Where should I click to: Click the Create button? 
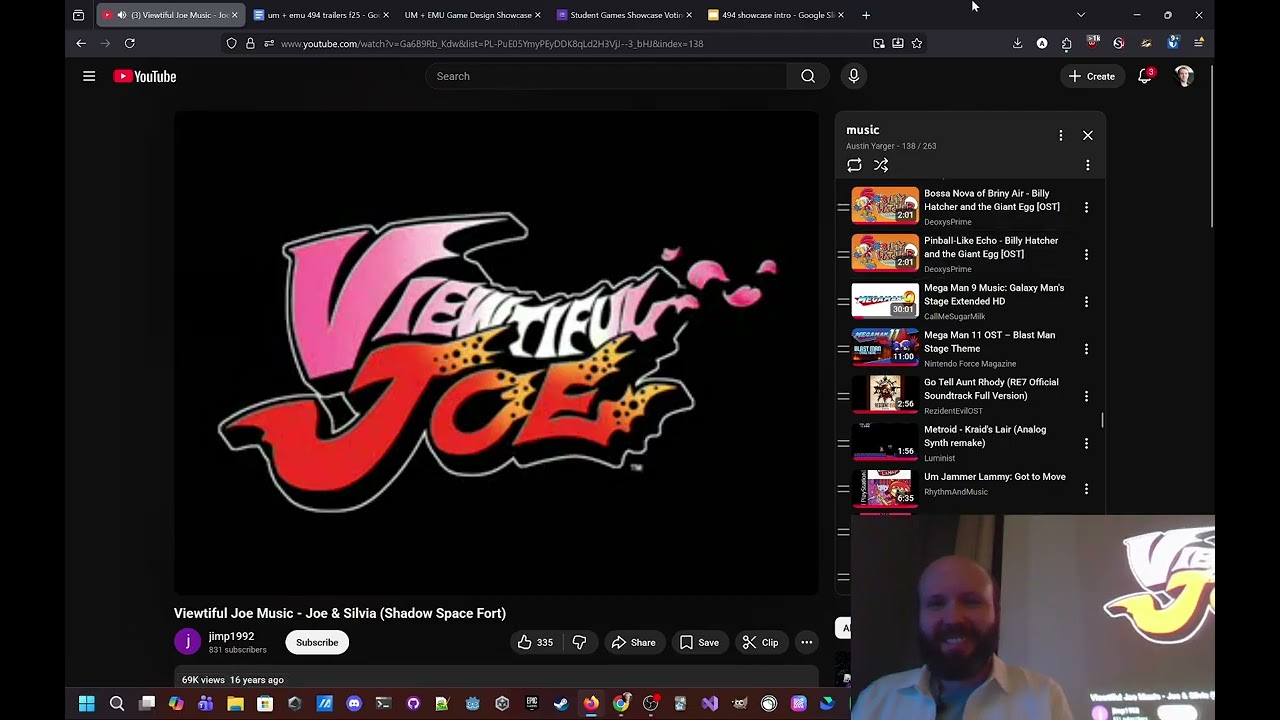coord(1092,76)
